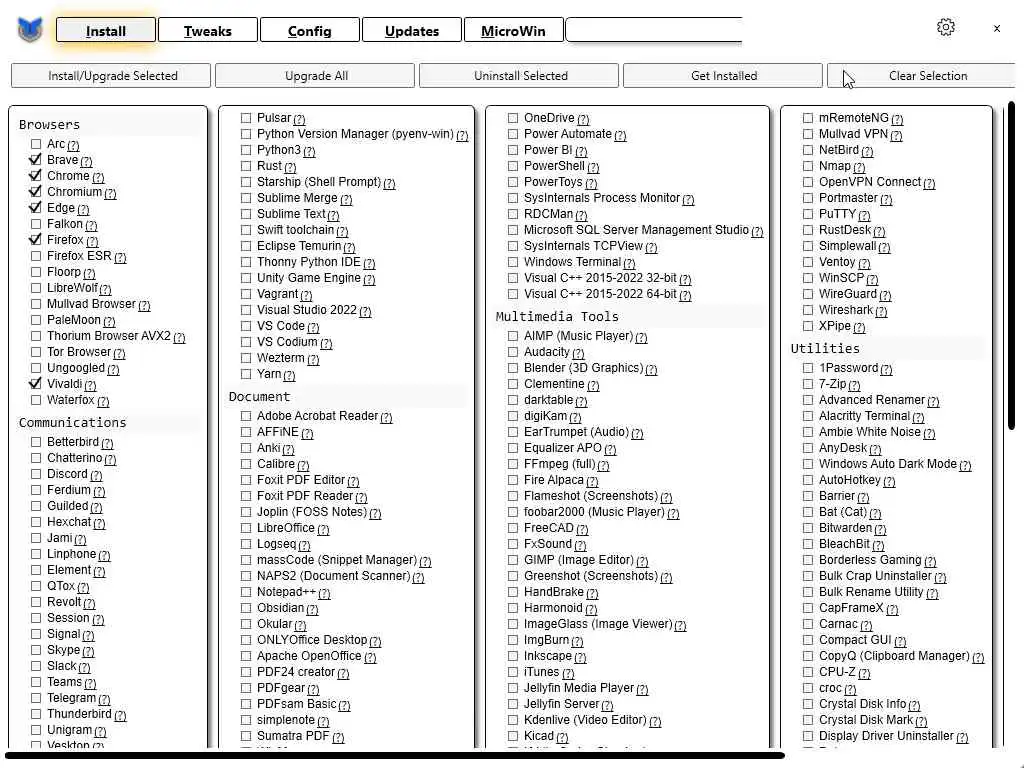The image size is (1024, 768).
Task: Click the Get Installed button
Action: [x=723, y=76]
